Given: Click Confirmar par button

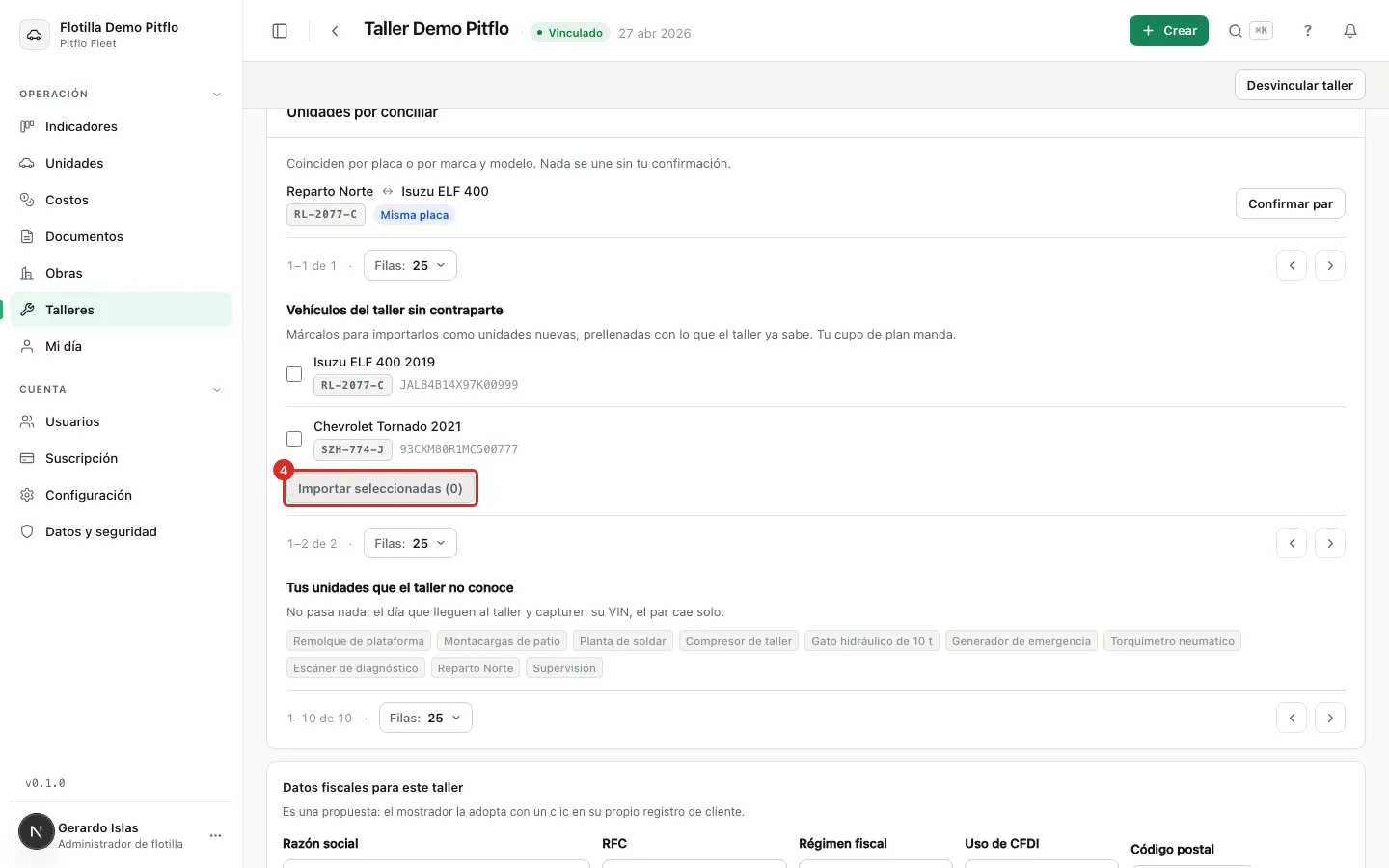Looking at the screenshot, I should tap(1291, 203).
